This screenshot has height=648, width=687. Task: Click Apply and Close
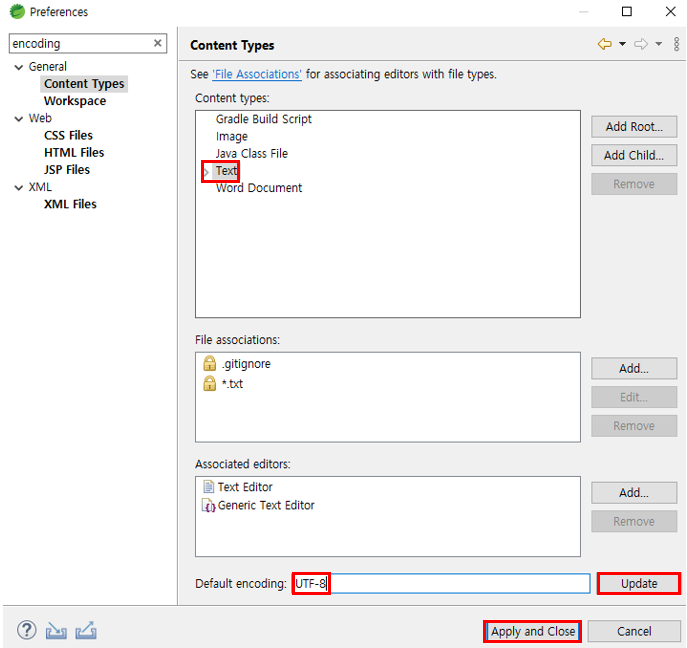pyautogui.click(x=533, y=631)
